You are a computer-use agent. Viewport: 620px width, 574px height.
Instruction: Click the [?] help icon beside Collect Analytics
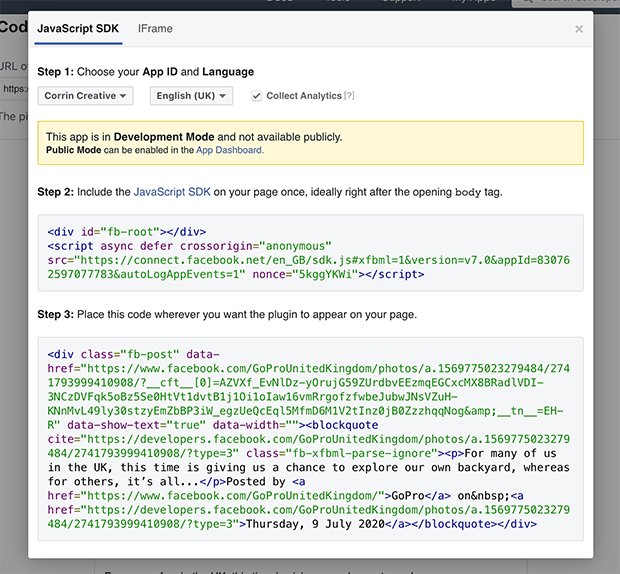(349, 96)
